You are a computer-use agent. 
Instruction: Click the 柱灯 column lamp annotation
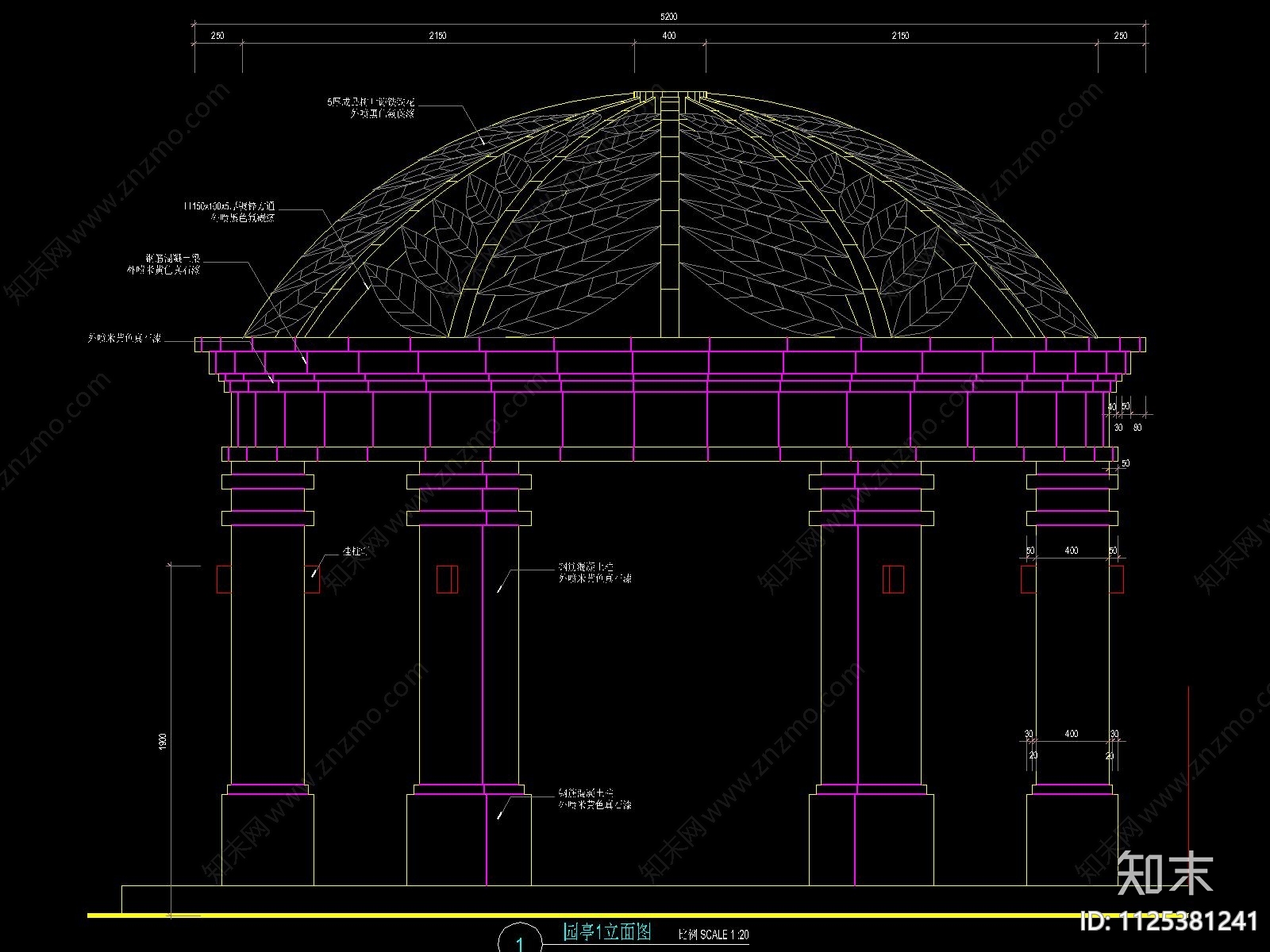[x=354, y=550]
